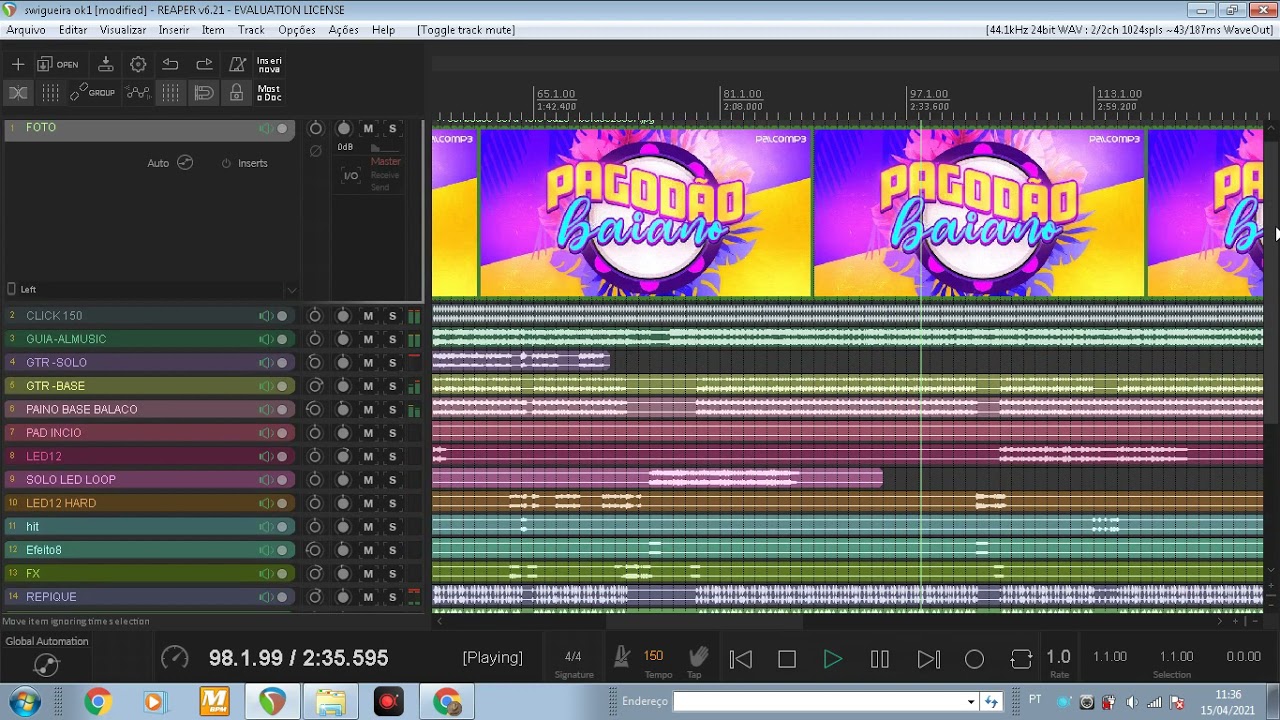Click timeline marker at 97.1.00
The image size is (1280, 720).
point(929,94)
